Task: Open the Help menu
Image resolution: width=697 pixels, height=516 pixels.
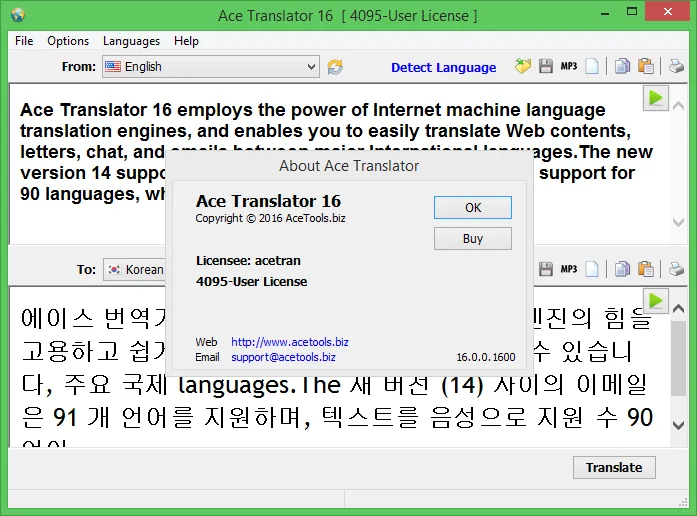Action: (186, 41)
